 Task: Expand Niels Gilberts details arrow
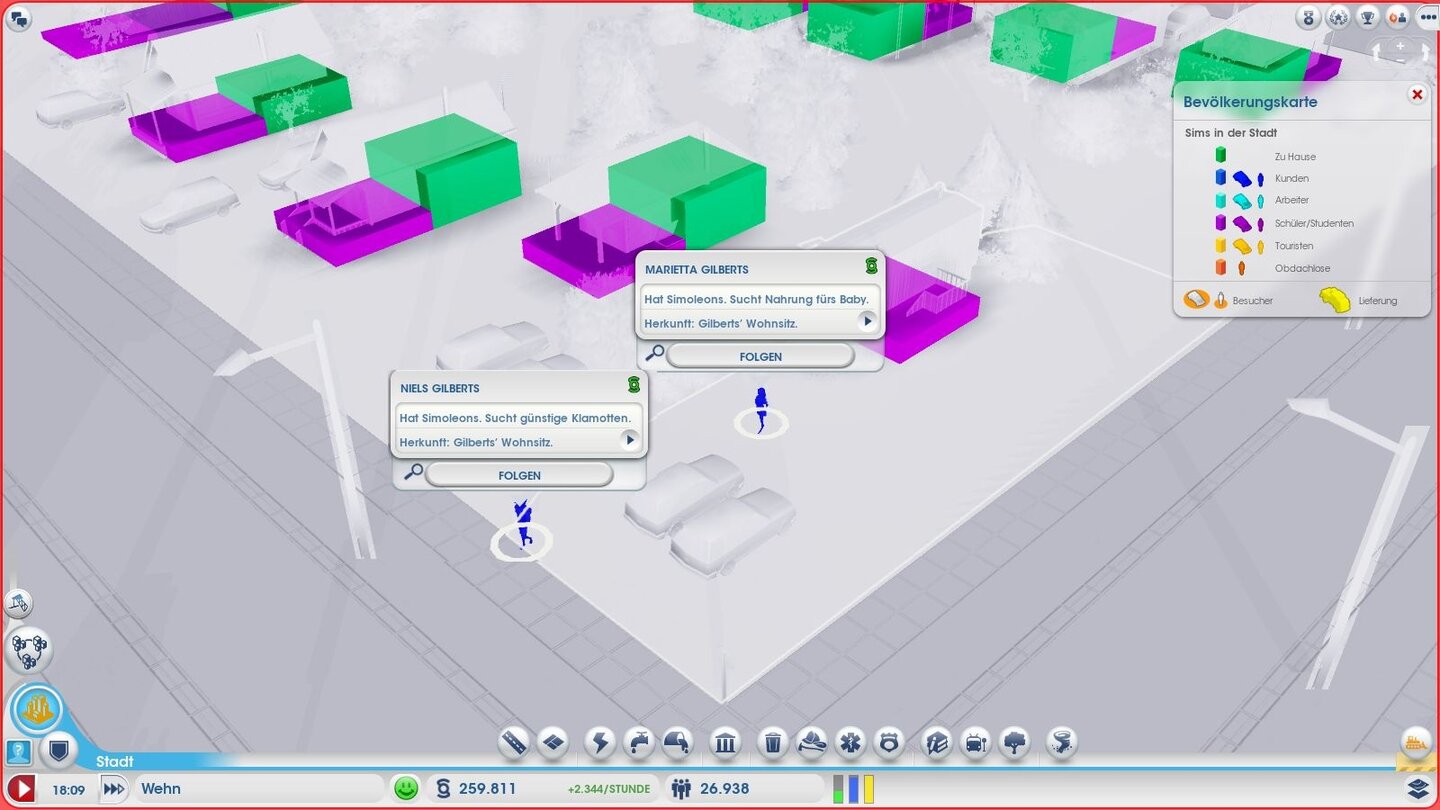pyautogui.click(x=629, y=440)
